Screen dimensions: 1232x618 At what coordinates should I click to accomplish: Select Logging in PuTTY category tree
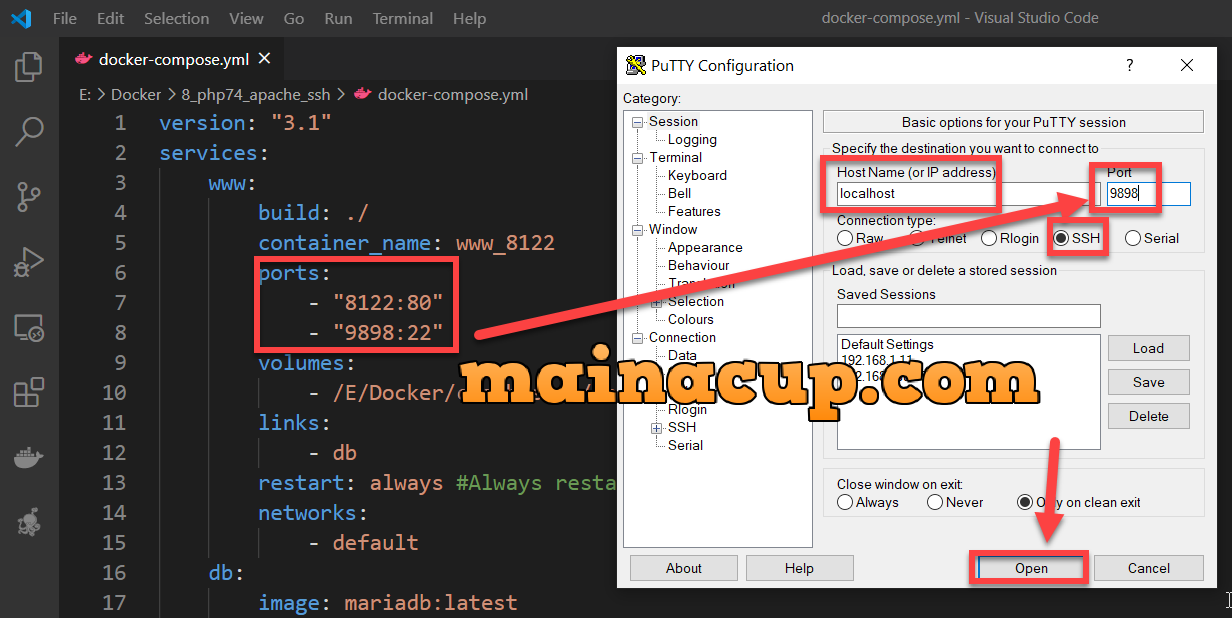point(692,139)
